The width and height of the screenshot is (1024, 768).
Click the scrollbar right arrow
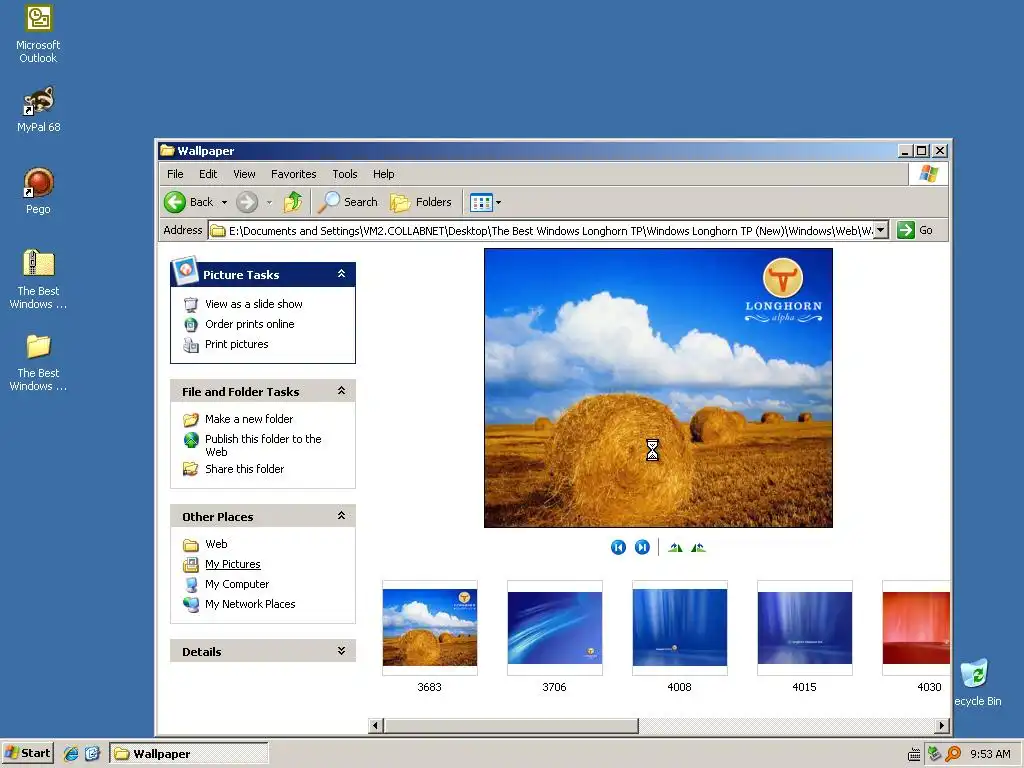tap(941, 726)
